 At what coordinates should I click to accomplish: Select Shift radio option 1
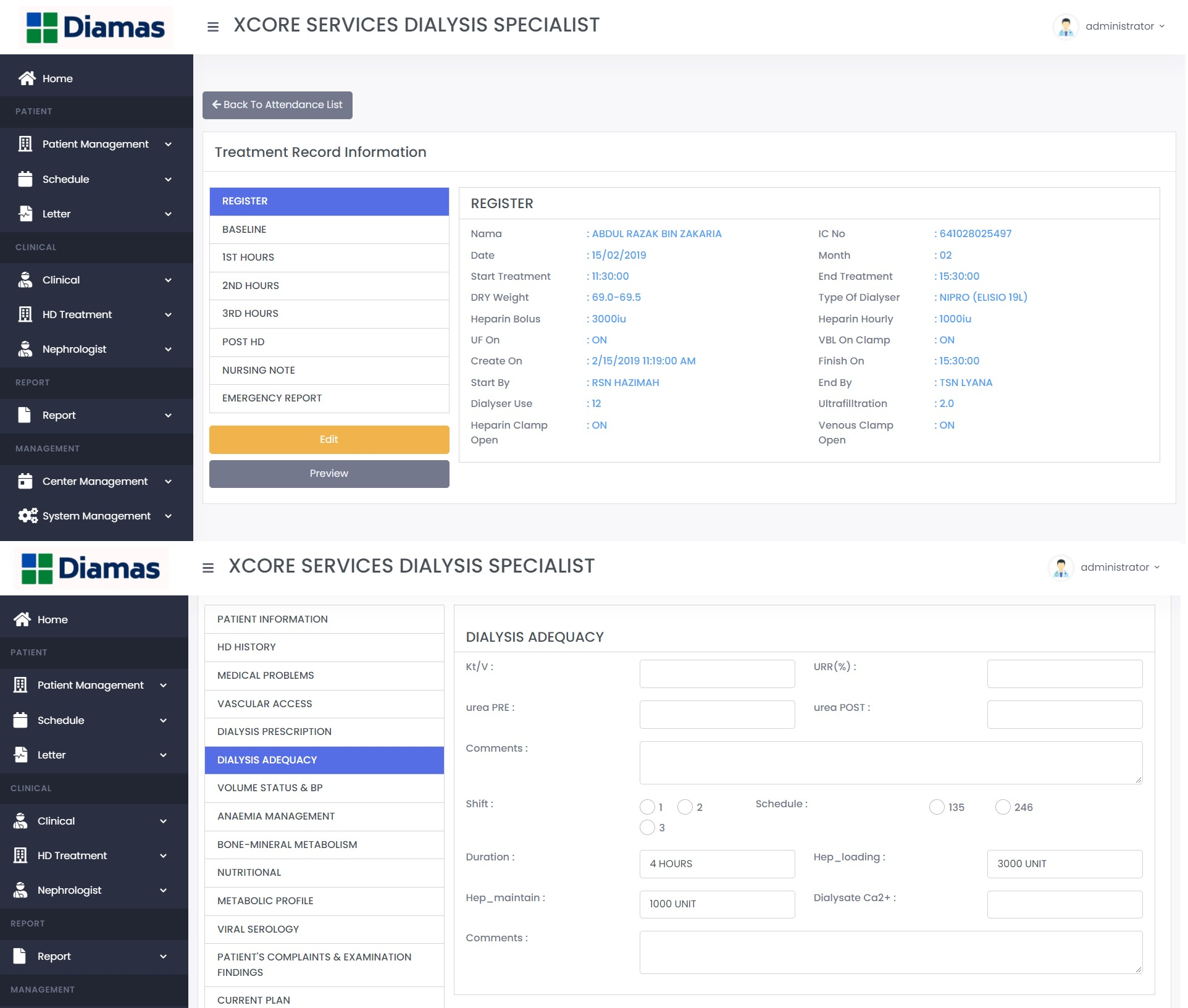(647, 807)
